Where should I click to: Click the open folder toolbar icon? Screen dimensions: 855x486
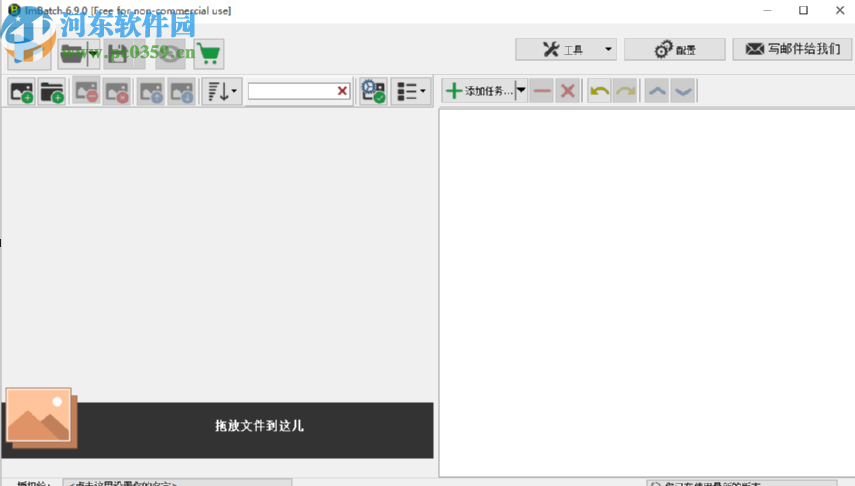tap(71, 53)
